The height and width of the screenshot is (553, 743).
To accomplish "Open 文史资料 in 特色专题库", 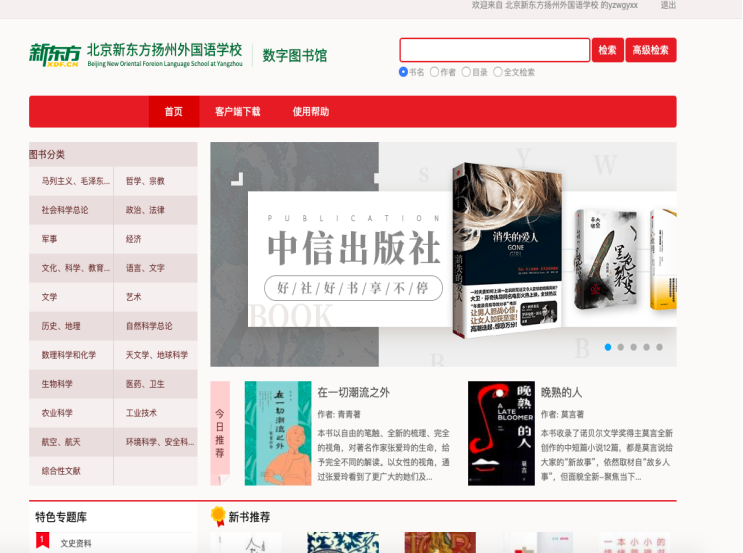I will pyautogui.click(x=76, y=544).
